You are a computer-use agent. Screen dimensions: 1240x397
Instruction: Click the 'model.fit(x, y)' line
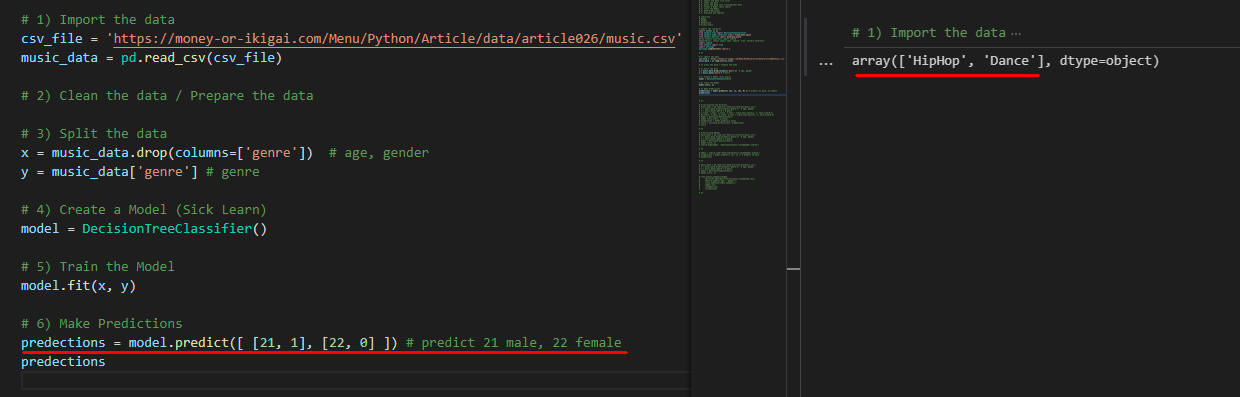[x=78, y=286]
